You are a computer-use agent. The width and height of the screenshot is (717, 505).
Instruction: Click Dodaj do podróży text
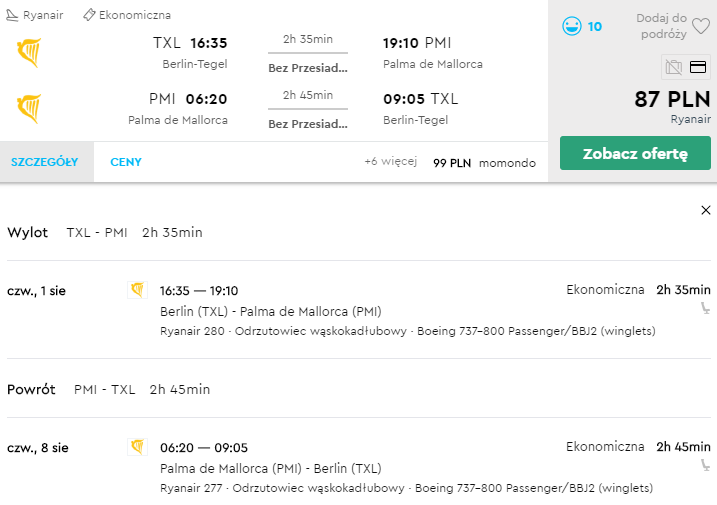point(661,26)
